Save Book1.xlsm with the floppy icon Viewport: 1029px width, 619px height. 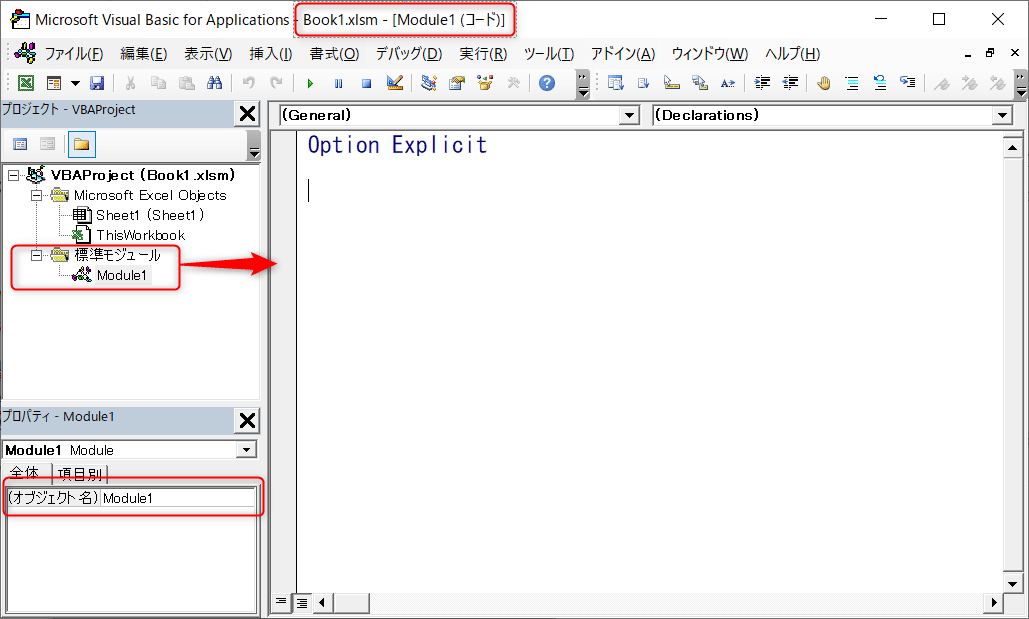[x=97, y=83]
